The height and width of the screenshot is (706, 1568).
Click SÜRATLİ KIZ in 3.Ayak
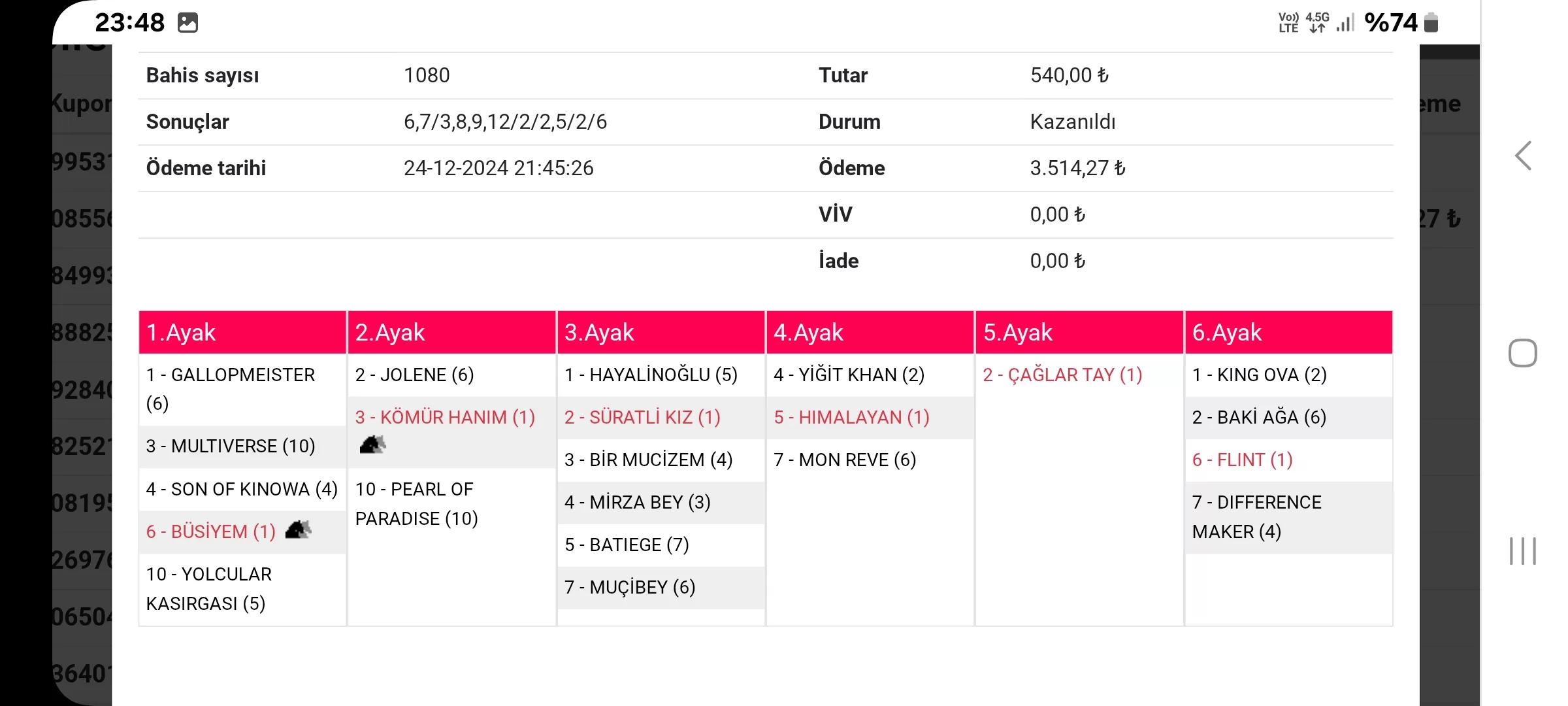[642, 418]
